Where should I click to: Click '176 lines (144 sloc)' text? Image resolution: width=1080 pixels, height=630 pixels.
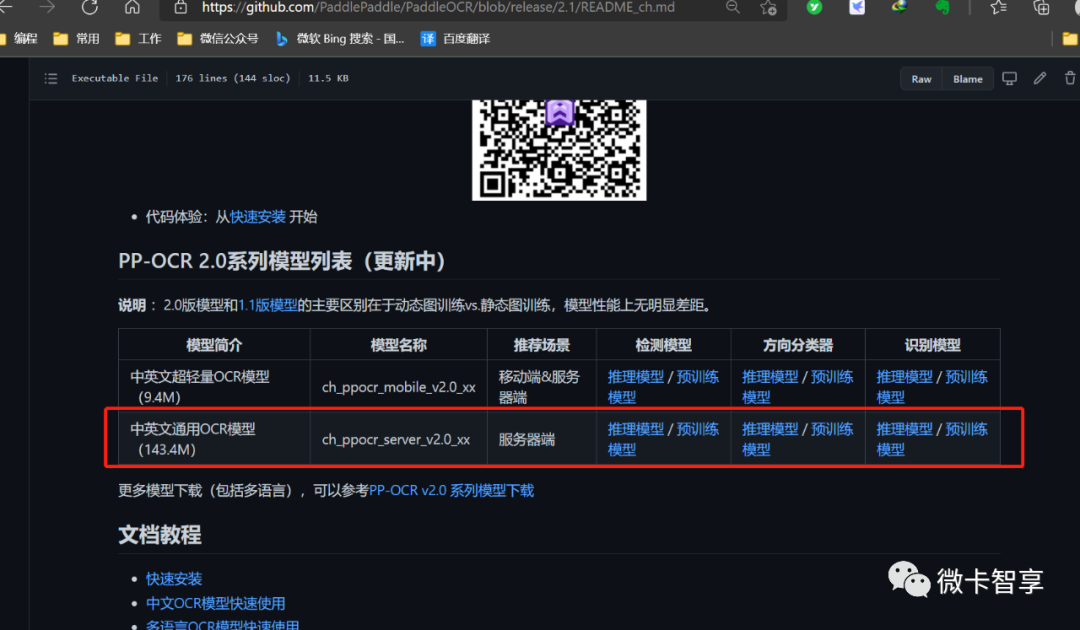point(233,78)
